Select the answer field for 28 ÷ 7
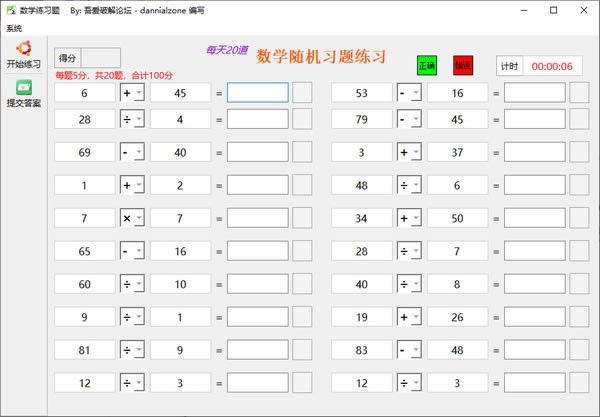Viewport: 600px width, 417px height. click(x=535, y=251)
